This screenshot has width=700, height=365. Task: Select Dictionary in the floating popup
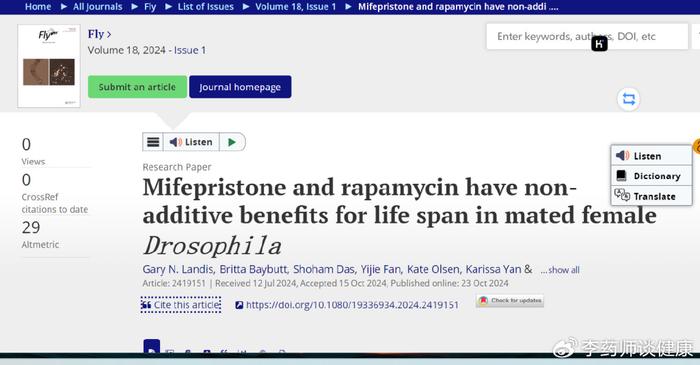(651, 176)
